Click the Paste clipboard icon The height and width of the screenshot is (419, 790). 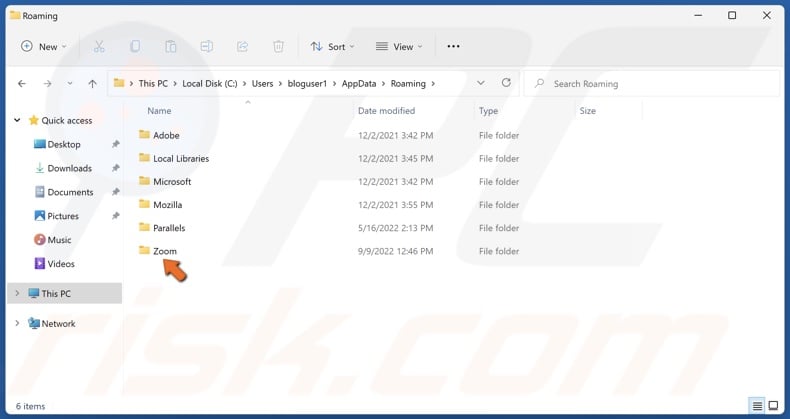171,47
